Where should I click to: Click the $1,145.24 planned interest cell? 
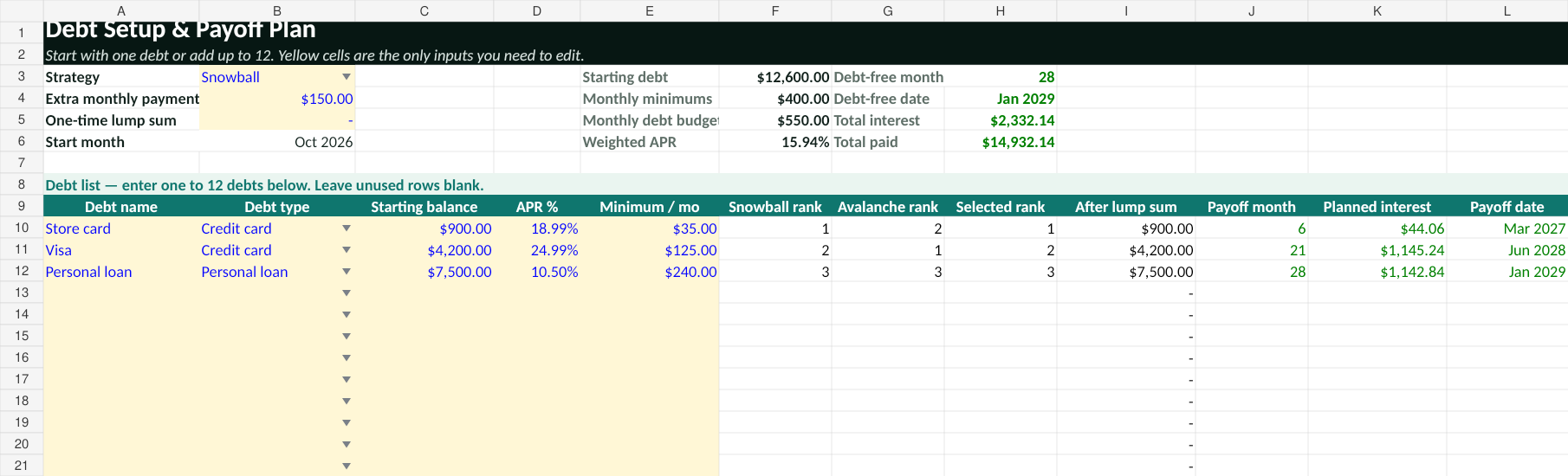click(1377, 250)
